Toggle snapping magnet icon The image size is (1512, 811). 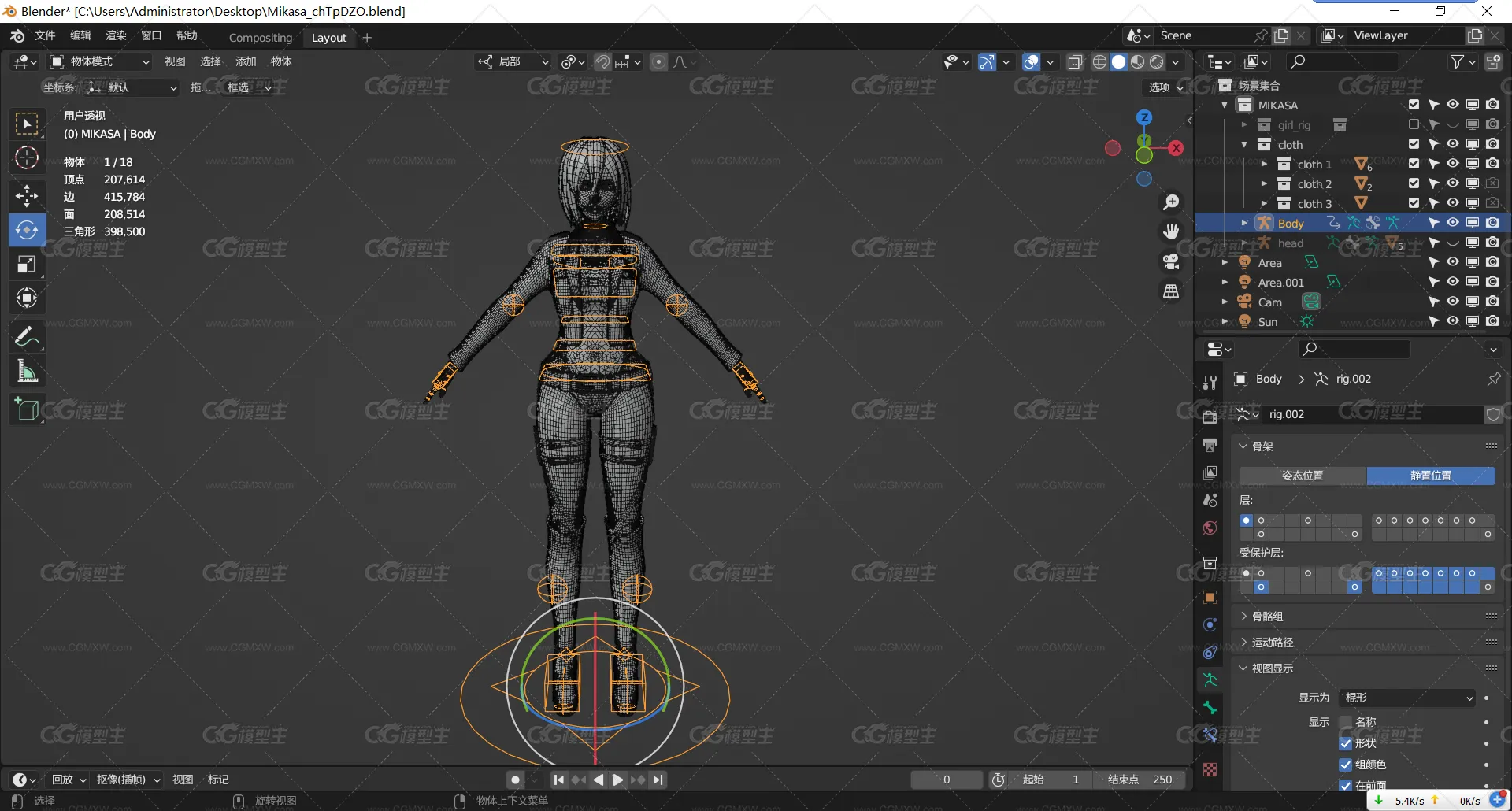[x=602, y=62]
